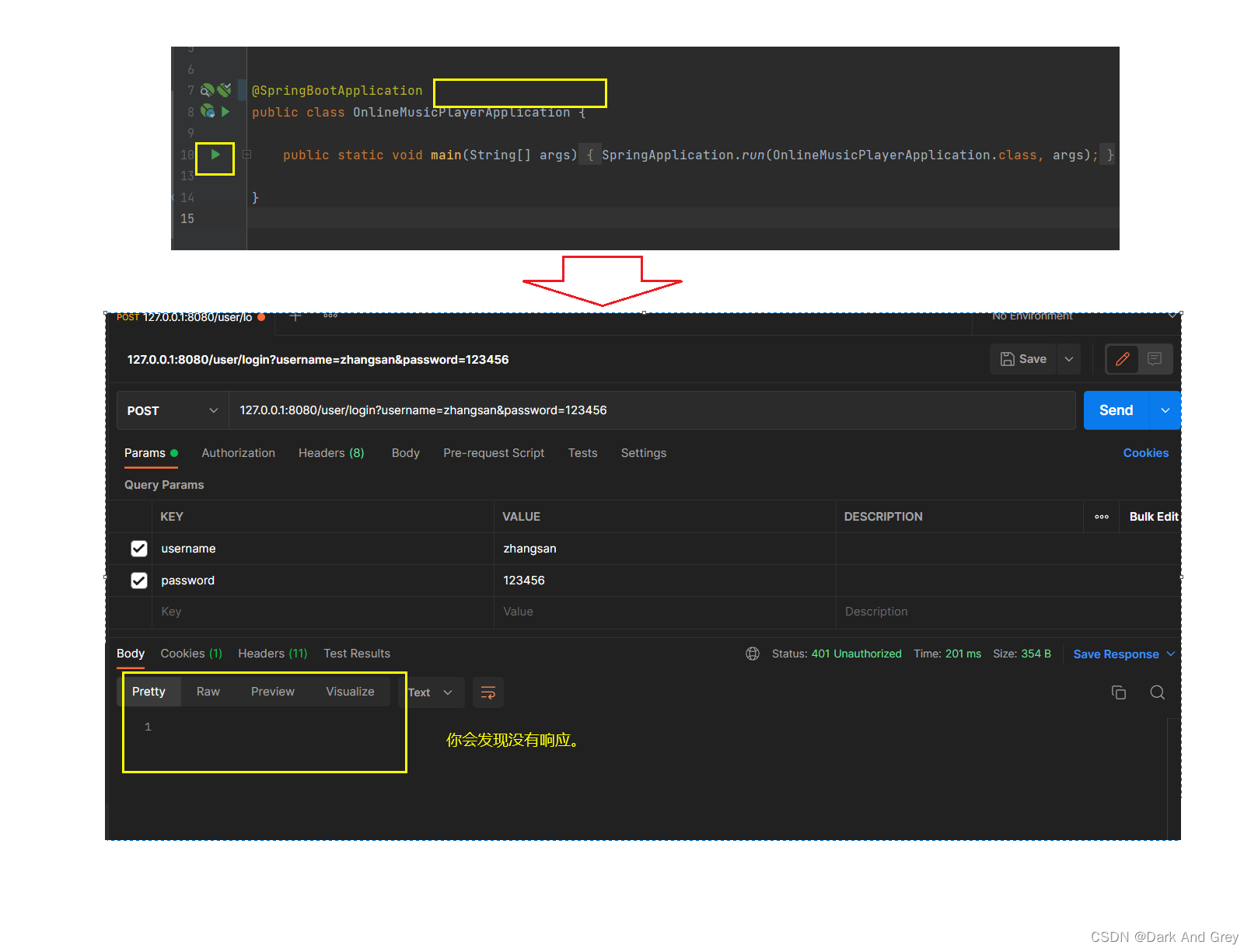1251x952 pixels.
Task: Open the Test Results tab
Action: pyautogui.click(x=357, y=654)
